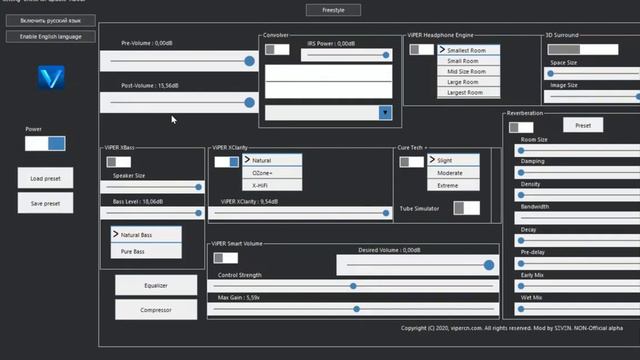Open the Convolver IRS file dropdown
The height and width of the screenshot is (360, 640).
click(385, 113)
